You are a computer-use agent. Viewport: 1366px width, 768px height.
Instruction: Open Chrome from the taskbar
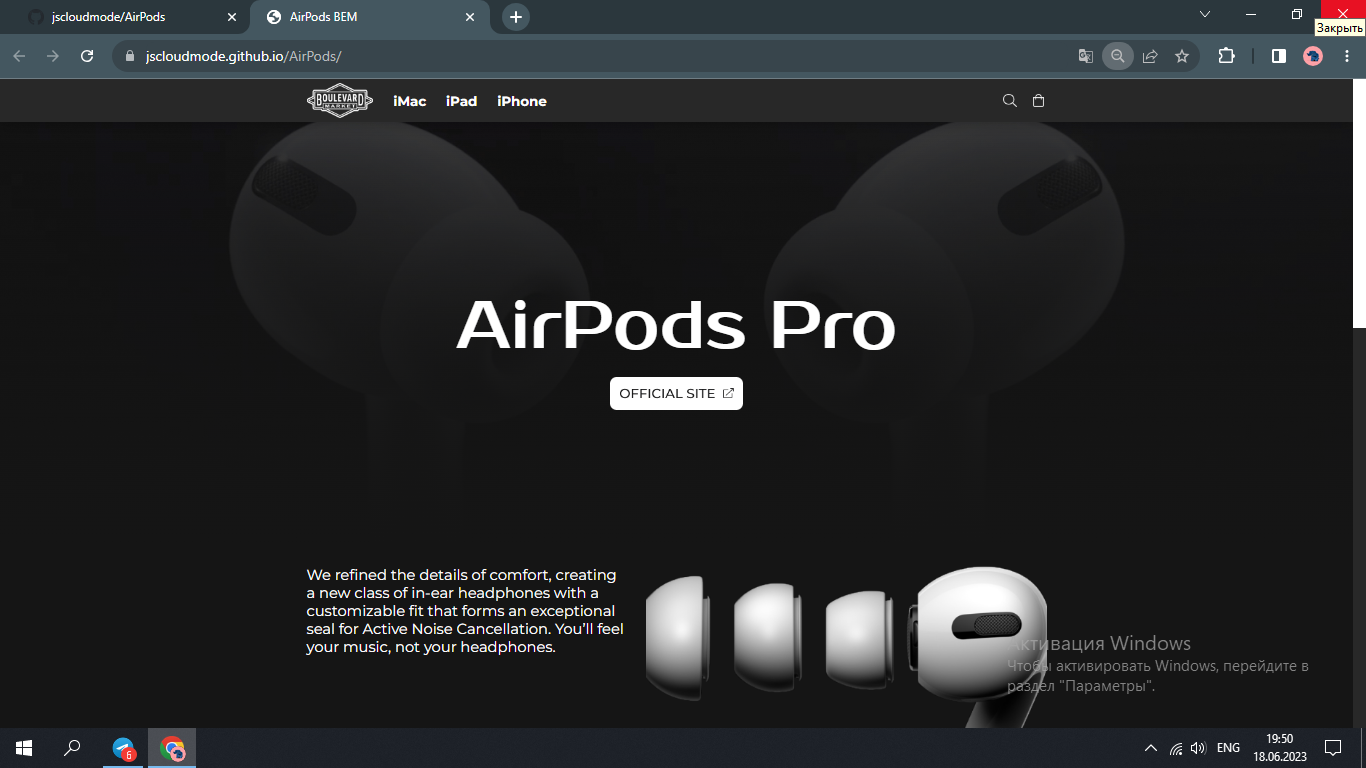(172, 748)
